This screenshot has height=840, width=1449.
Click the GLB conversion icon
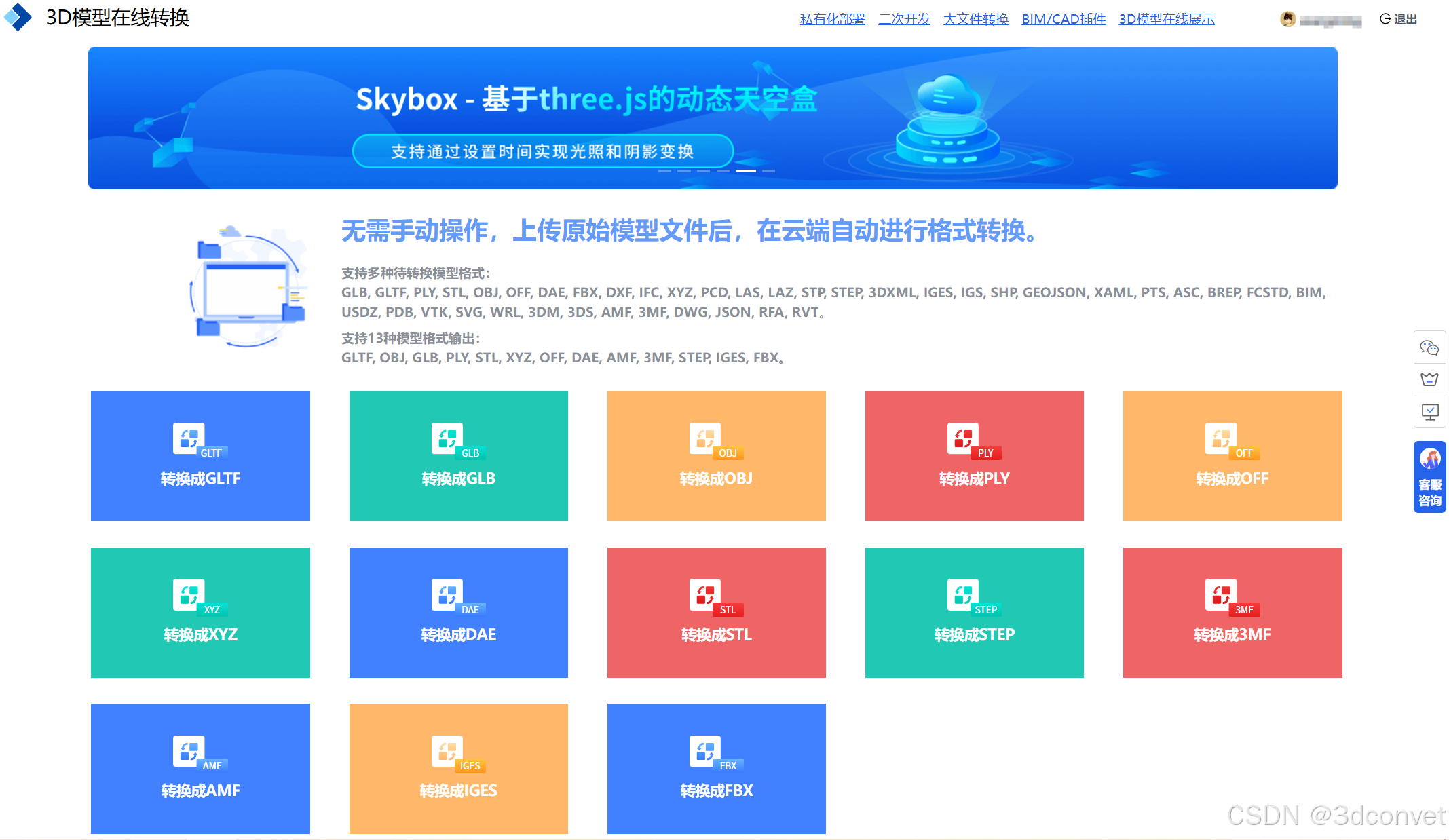tap(447, 438)
